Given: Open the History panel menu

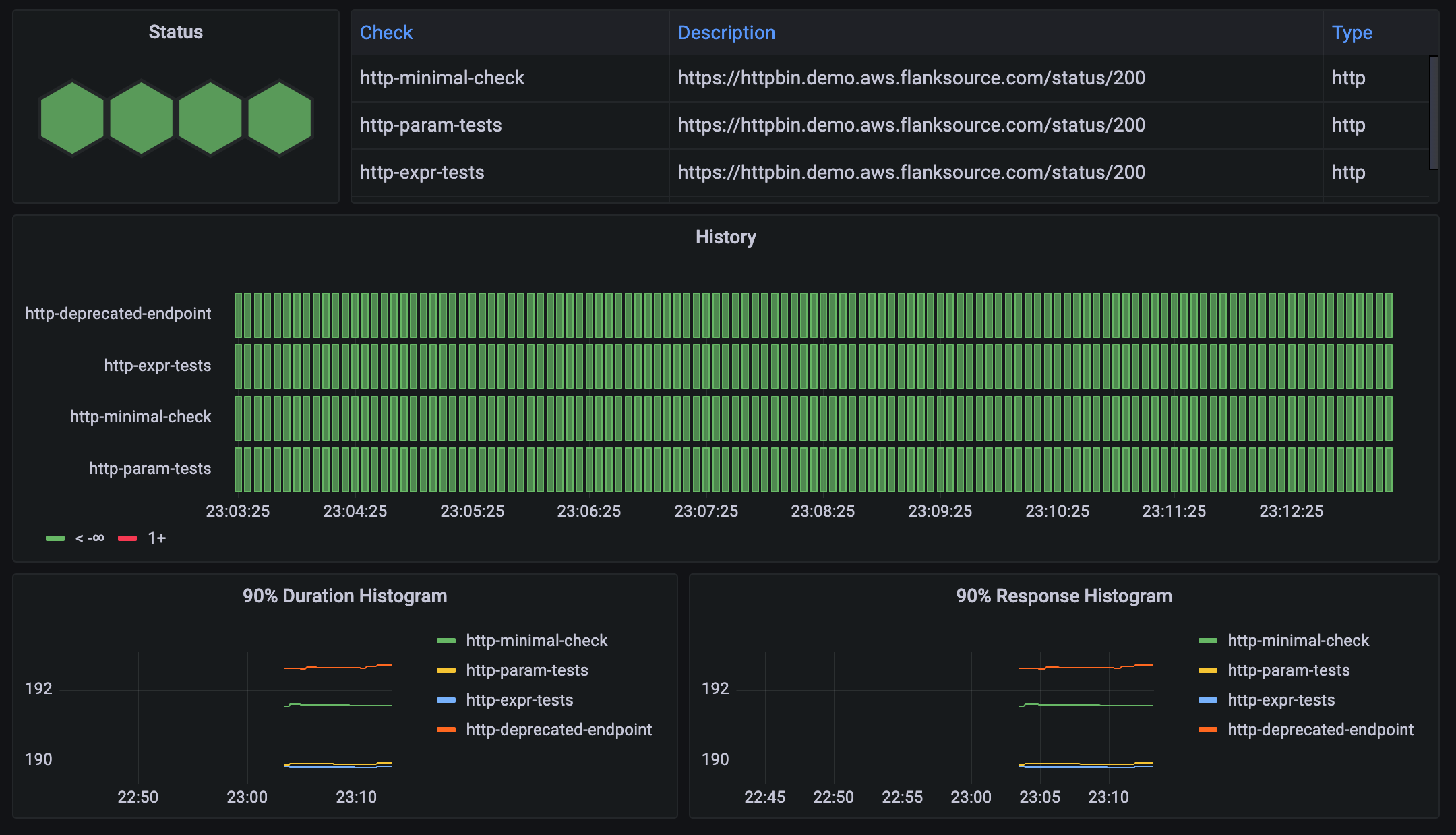Looking at the screenshot, I should (x=726, y=237).
